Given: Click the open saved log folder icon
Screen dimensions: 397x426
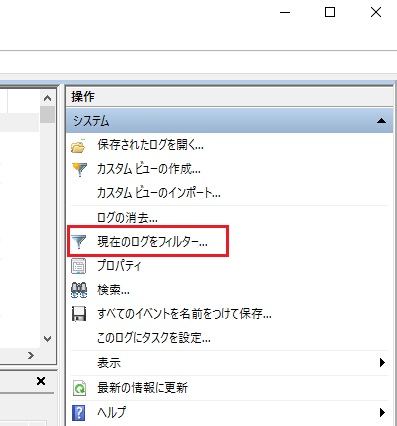Looking at the screenshot, I should click(78, 146).
